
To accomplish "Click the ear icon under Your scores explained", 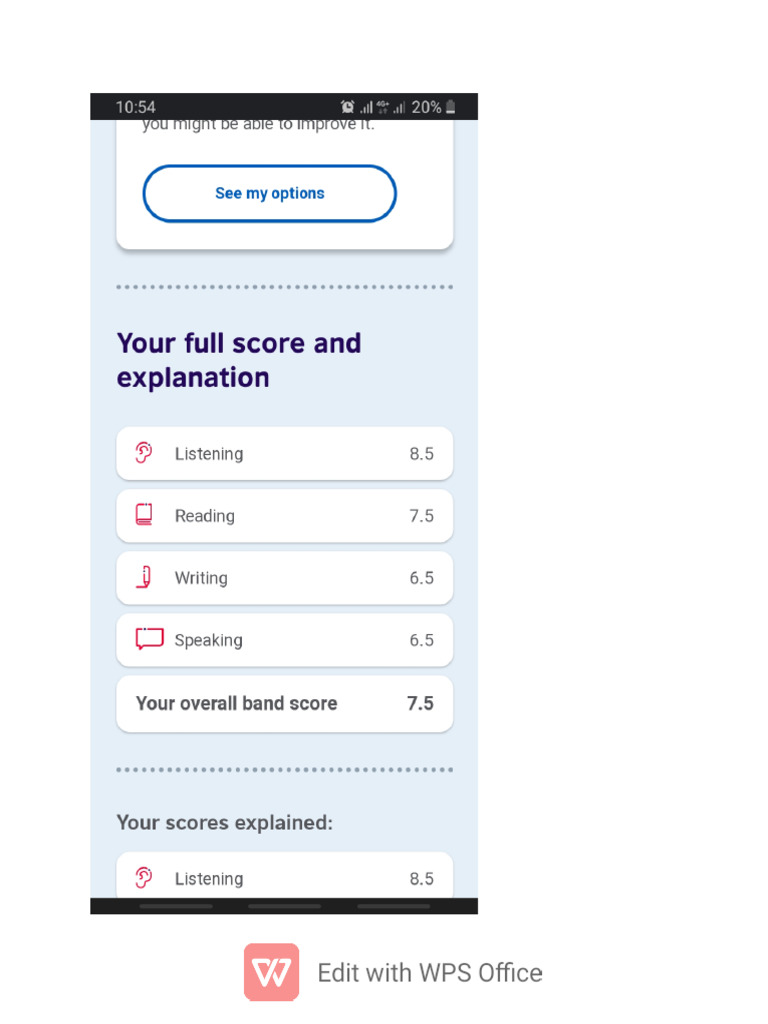I will click(x=144, y=878).
